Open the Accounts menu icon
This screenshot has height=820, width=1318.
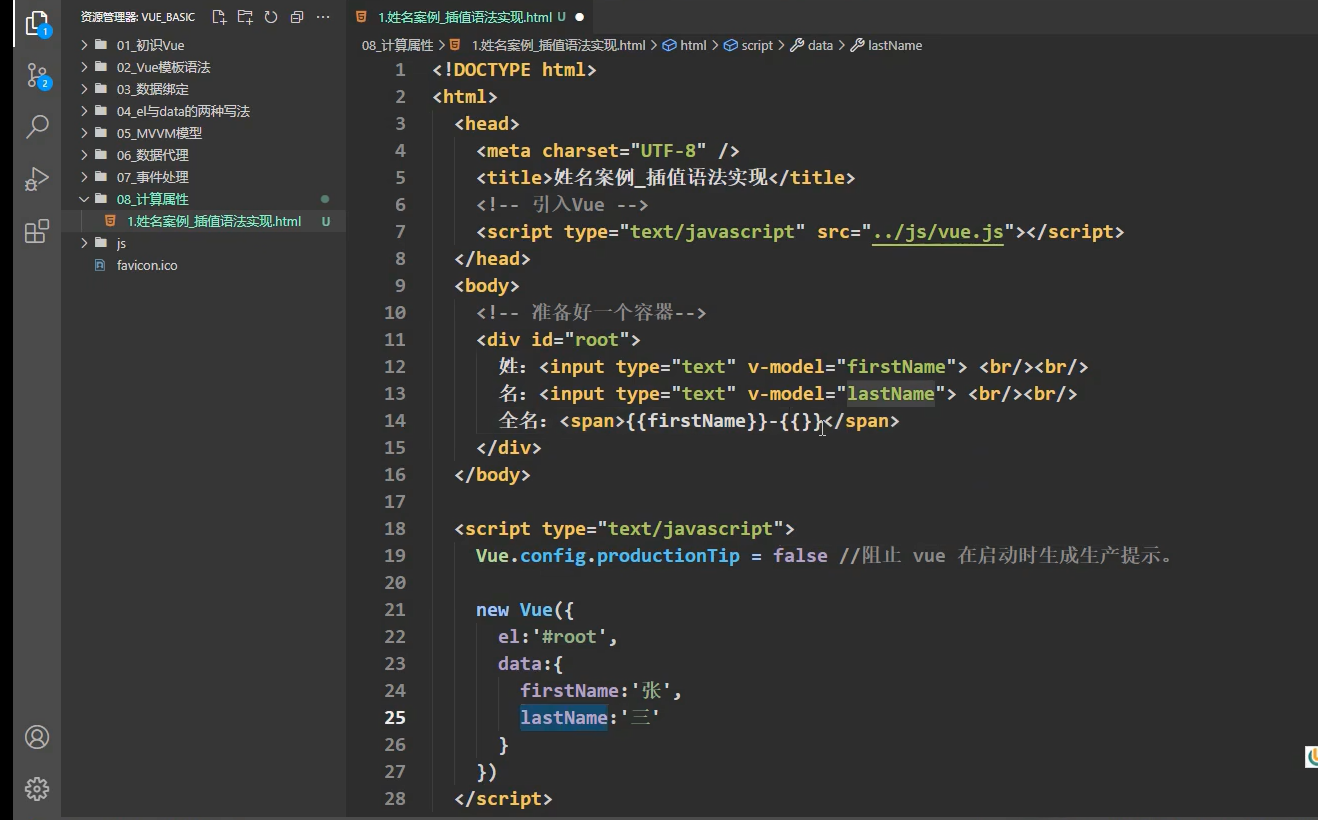[37, 737]
